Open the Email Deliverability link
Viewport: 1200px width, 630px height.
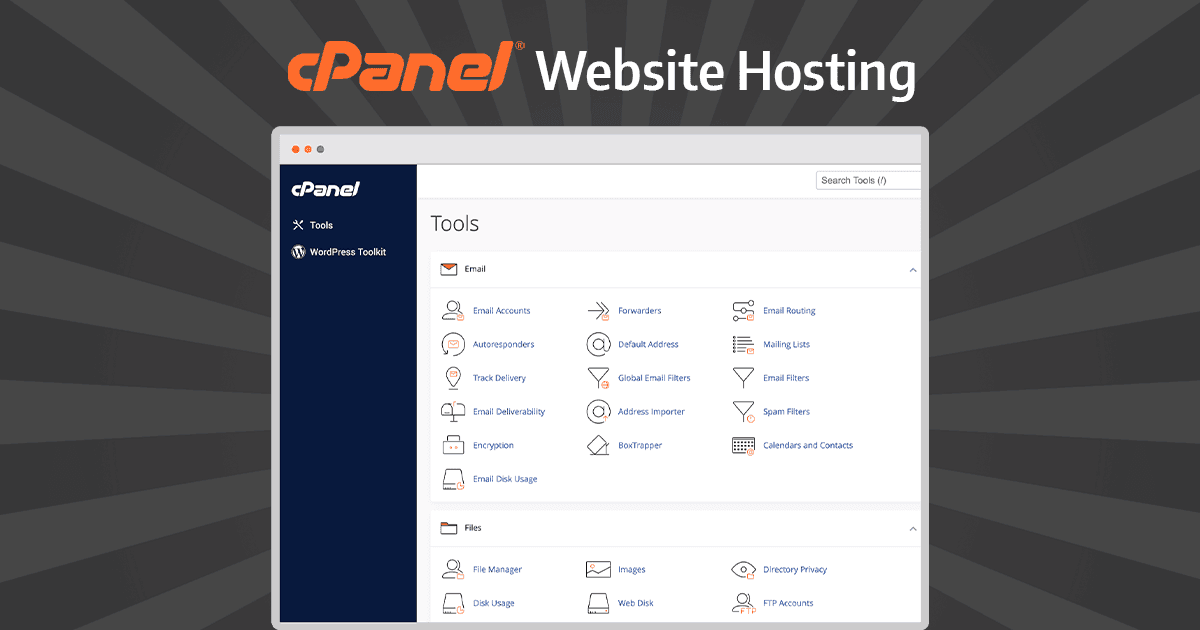click(509, 412)
